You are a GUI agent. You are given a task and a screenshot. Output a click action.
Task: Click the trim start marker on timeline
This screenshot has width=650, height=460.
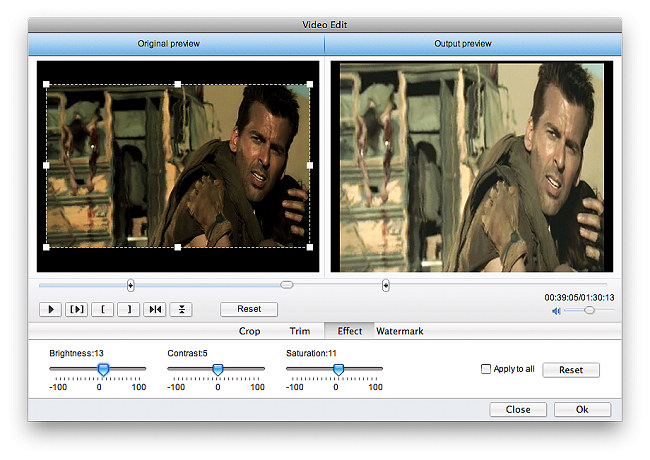click(131, 285)
